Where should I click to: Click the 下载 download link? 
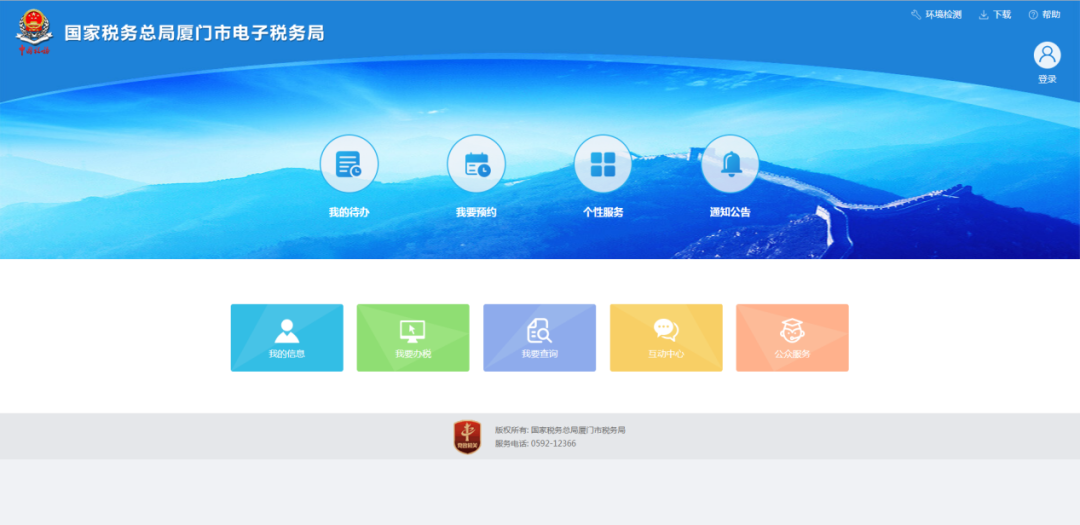coord(995,15)
